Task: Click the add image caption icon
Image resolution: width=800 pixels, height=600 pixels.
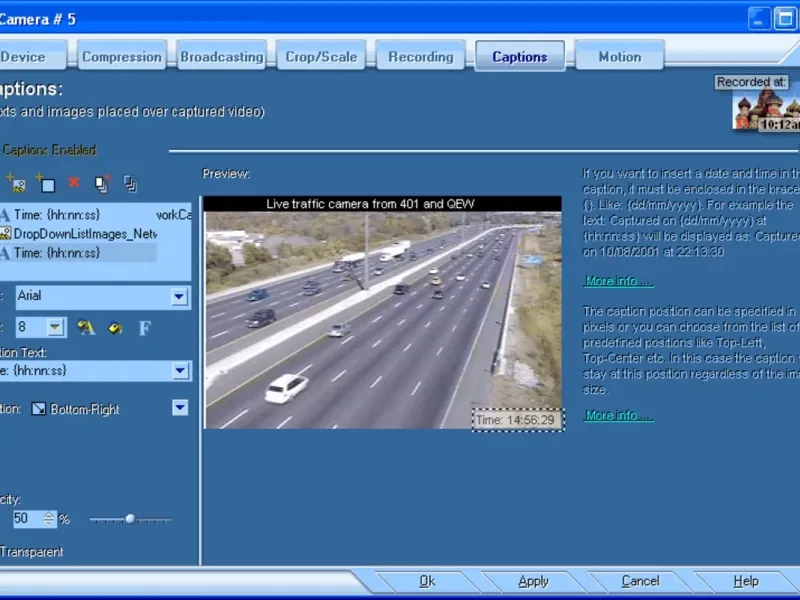Action: click(15, 183)
